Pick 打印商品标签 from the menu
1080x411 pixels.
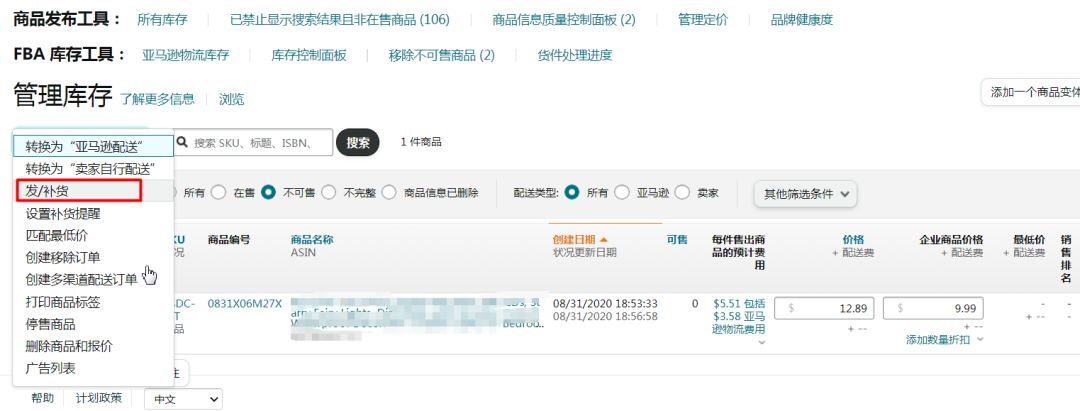pos(63,302)
